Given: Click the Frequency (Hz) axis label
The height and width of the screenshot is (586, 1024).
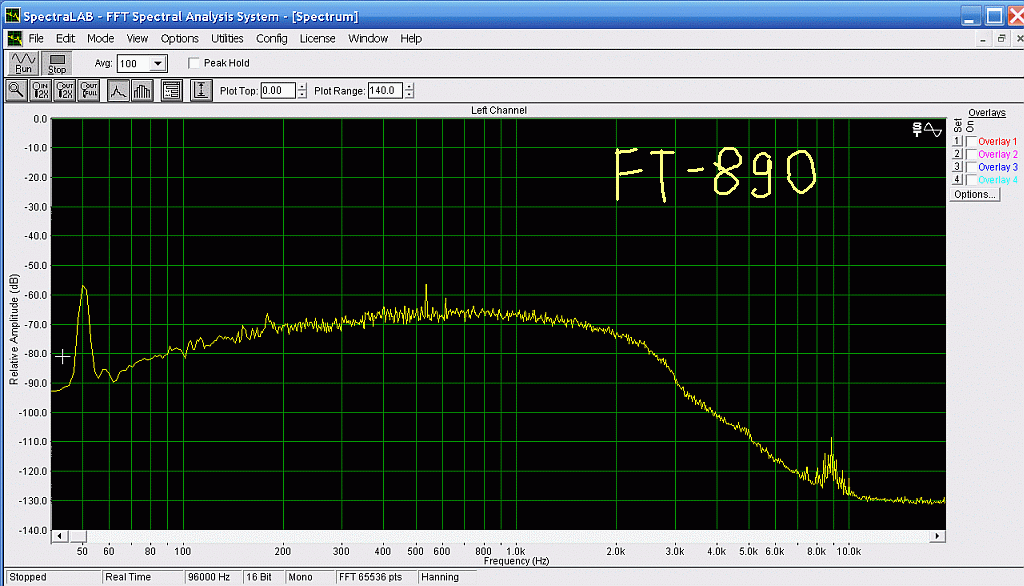Looking at the screenshot, I should 517,561.
